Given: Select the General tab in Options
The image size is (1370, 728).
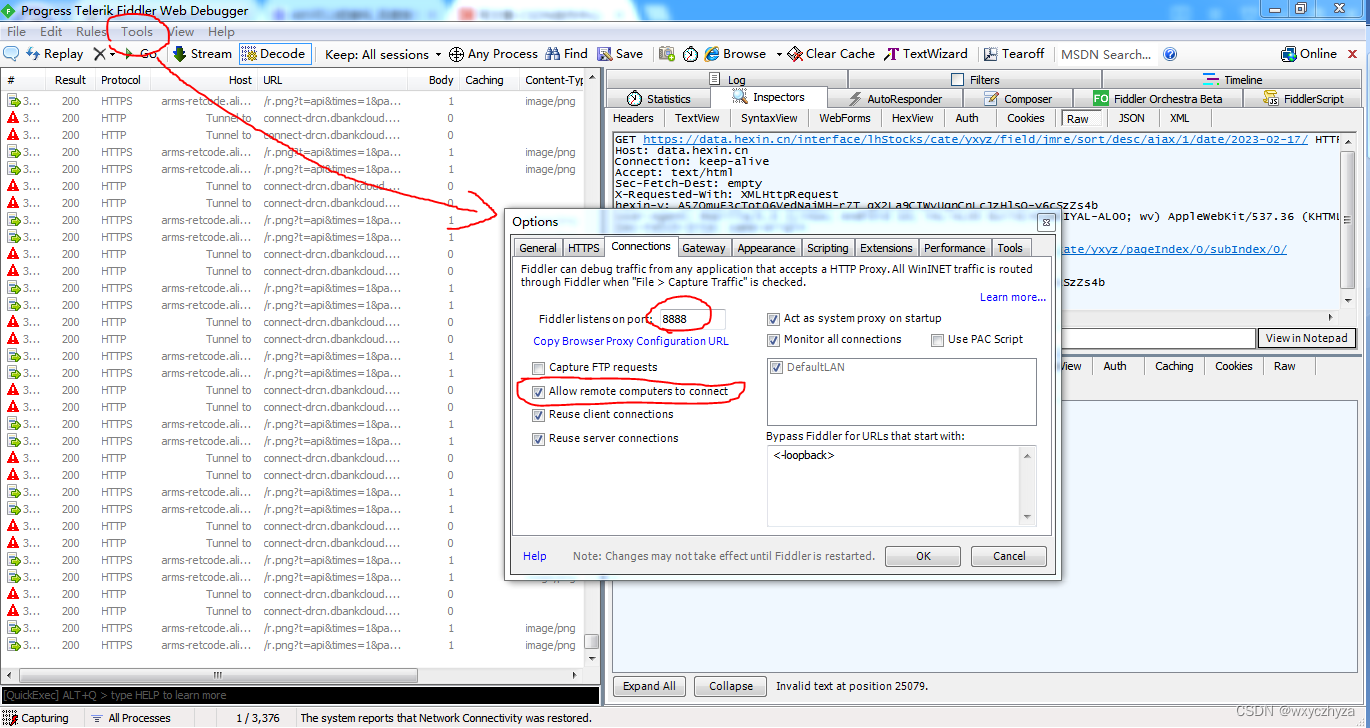Looking at the screenshot, I should [538, 248].
